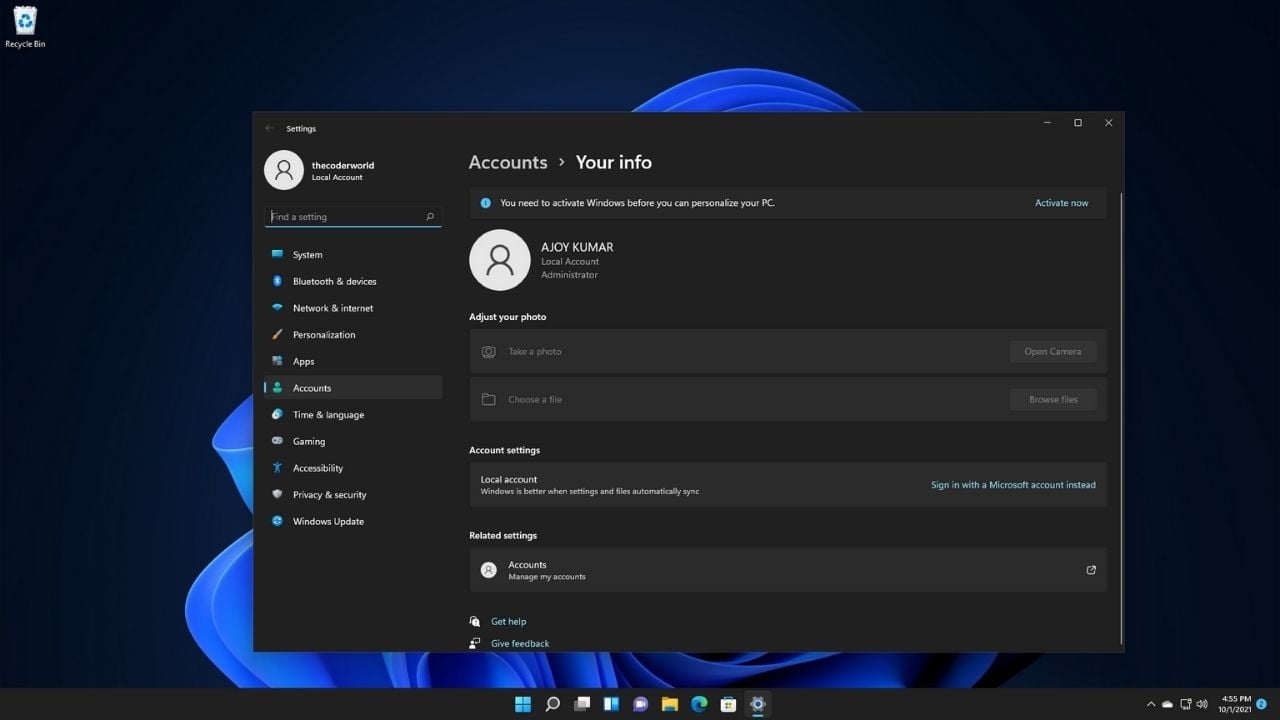Click the Open Camera button
The height and width of the screenshot is (720, 1280).
(x=1053, y=351)
